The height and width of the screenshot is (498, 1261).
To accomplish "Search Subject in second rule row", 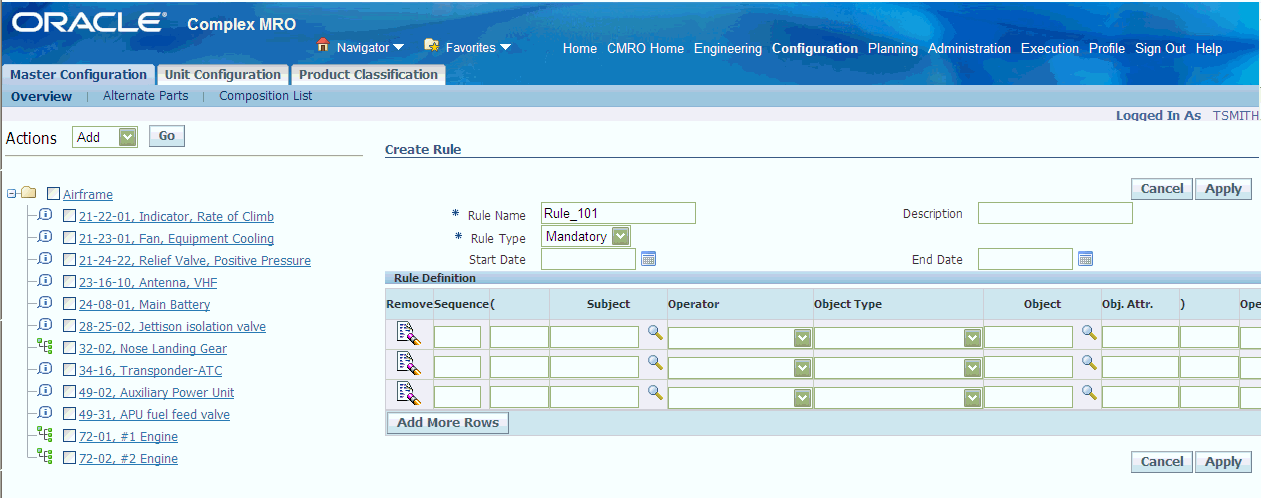I will pyautogui.click(x=655, y=363).
